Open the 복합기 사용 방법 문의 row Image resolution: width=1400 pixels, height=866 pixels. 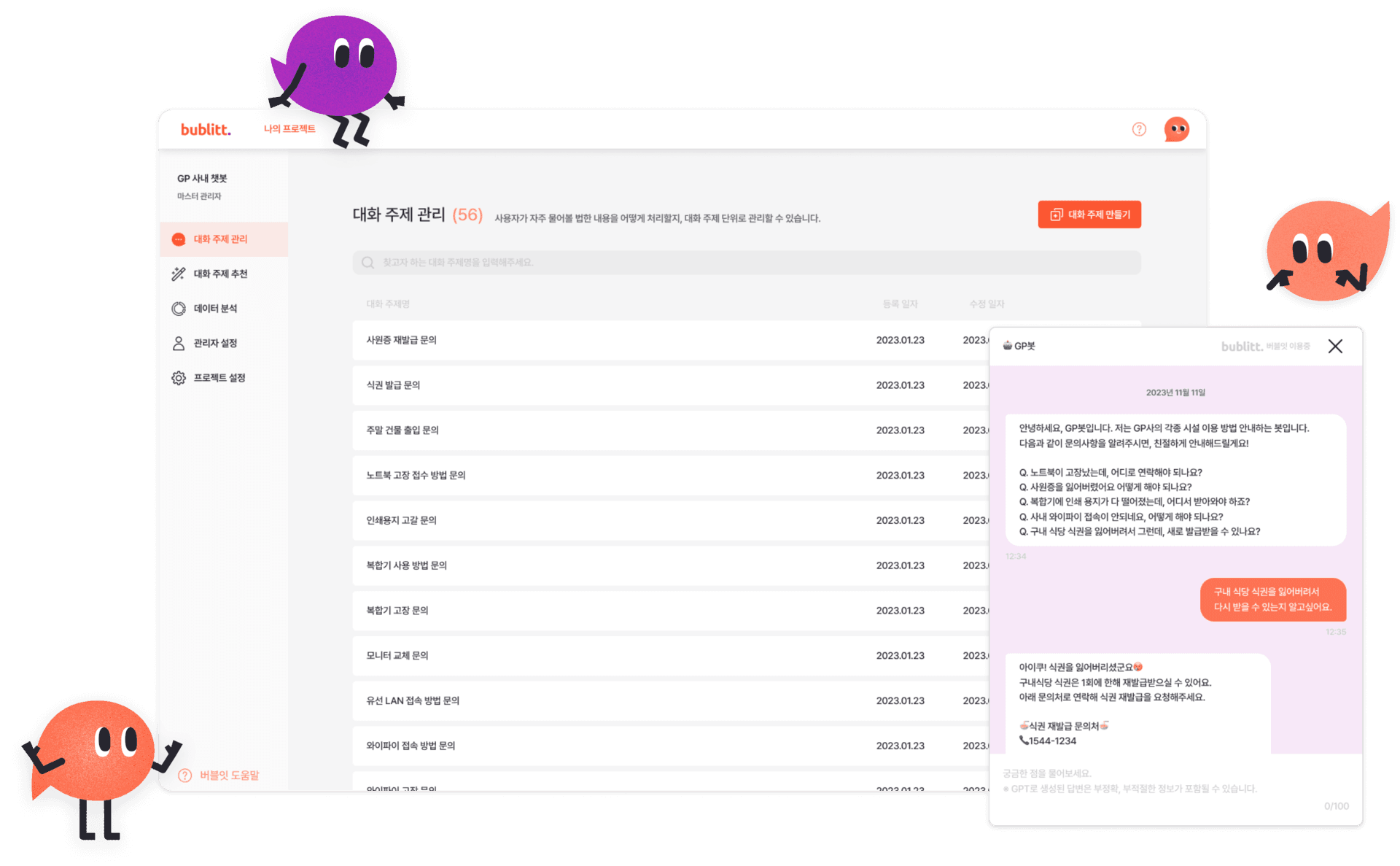(671, 565)
